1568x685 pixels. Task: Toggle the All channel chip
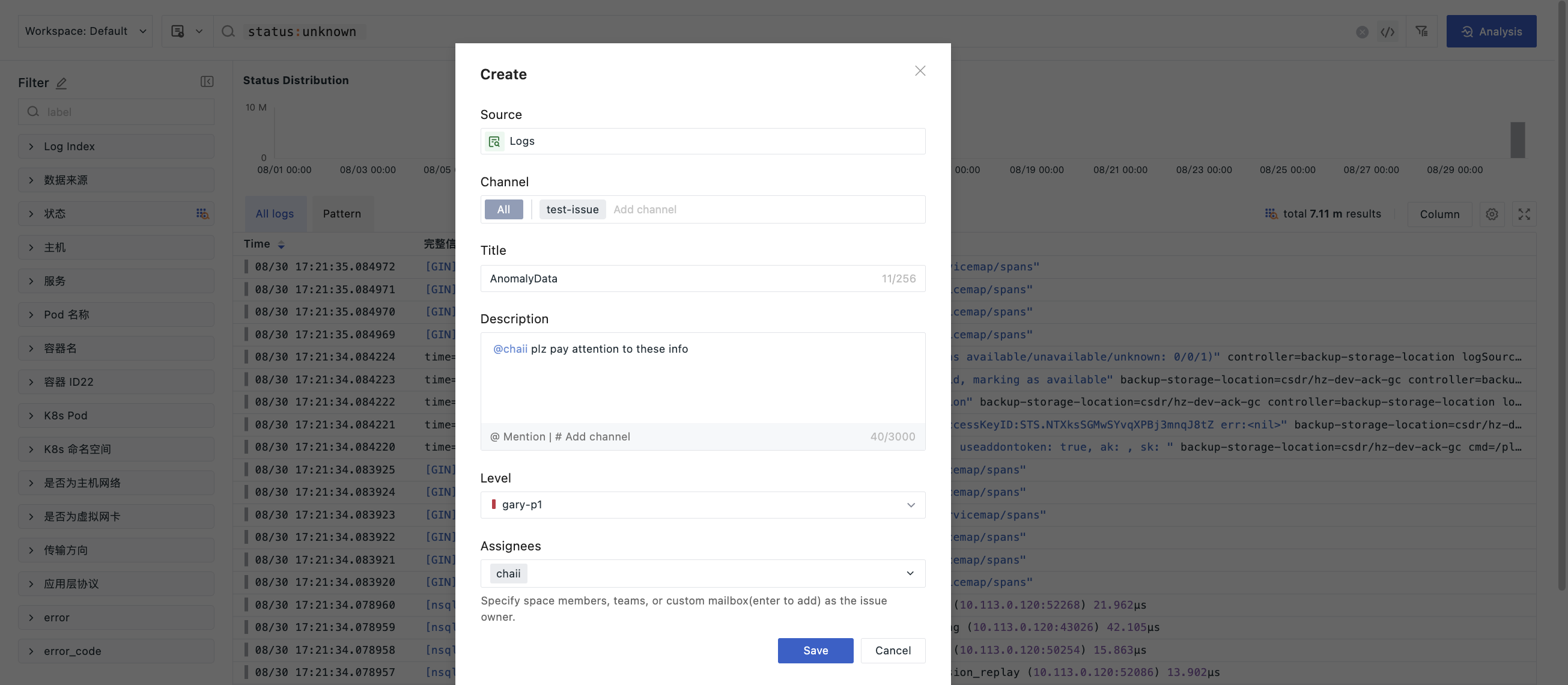pyautogui.click(x=503, y=210)
